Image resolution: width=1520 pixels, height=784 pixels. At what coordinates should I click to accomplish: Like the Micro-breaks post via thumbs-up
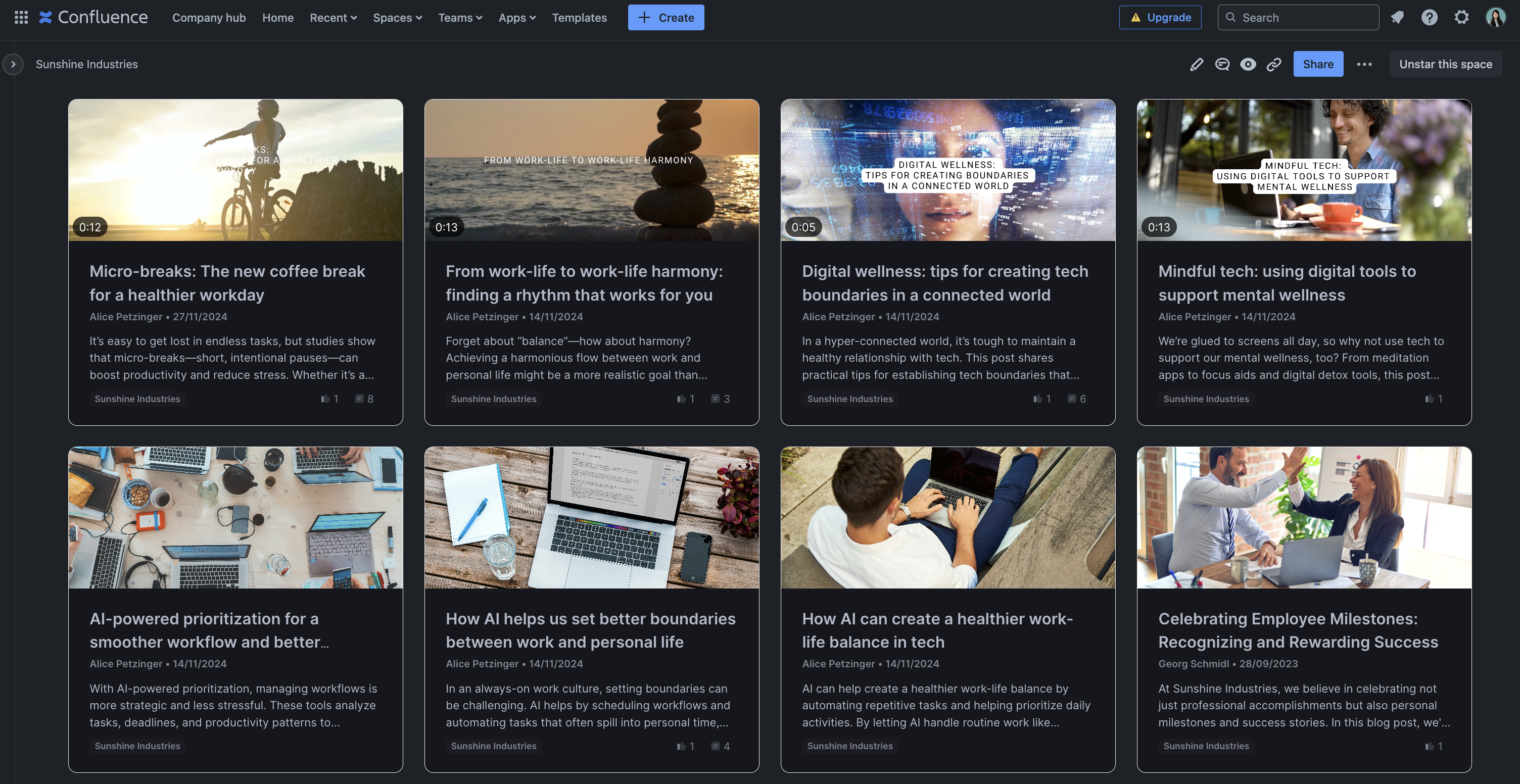(325, 399)
